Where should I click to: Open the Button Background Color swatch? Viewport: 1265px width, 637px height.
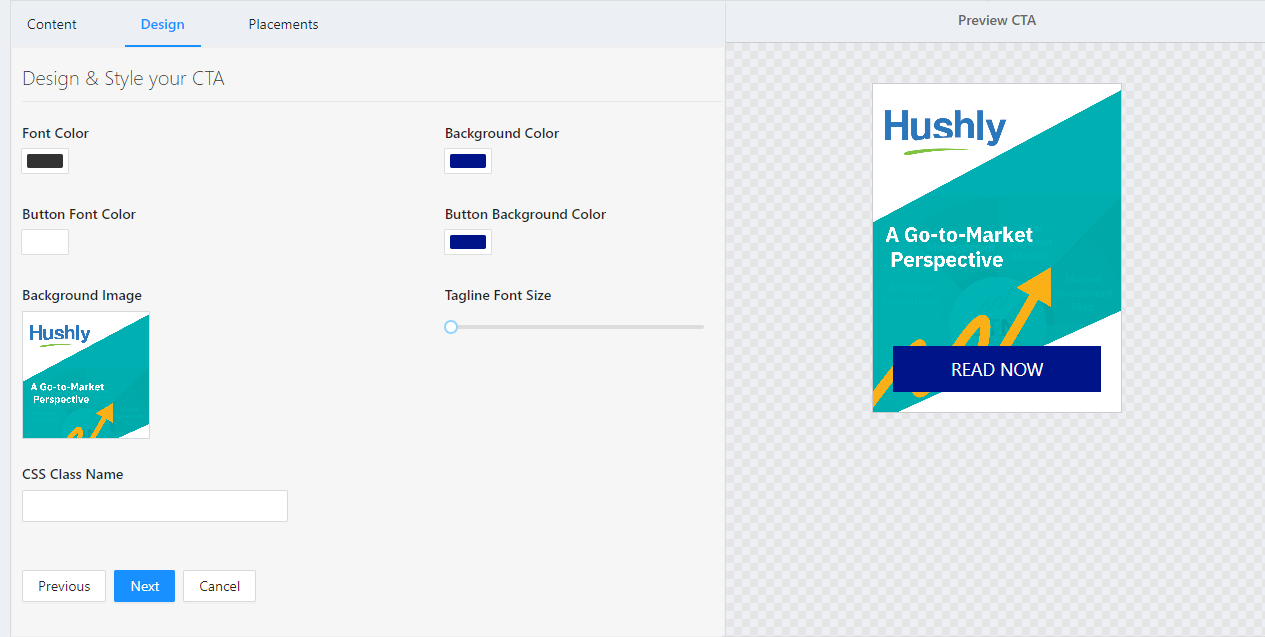tap(468, 242)
